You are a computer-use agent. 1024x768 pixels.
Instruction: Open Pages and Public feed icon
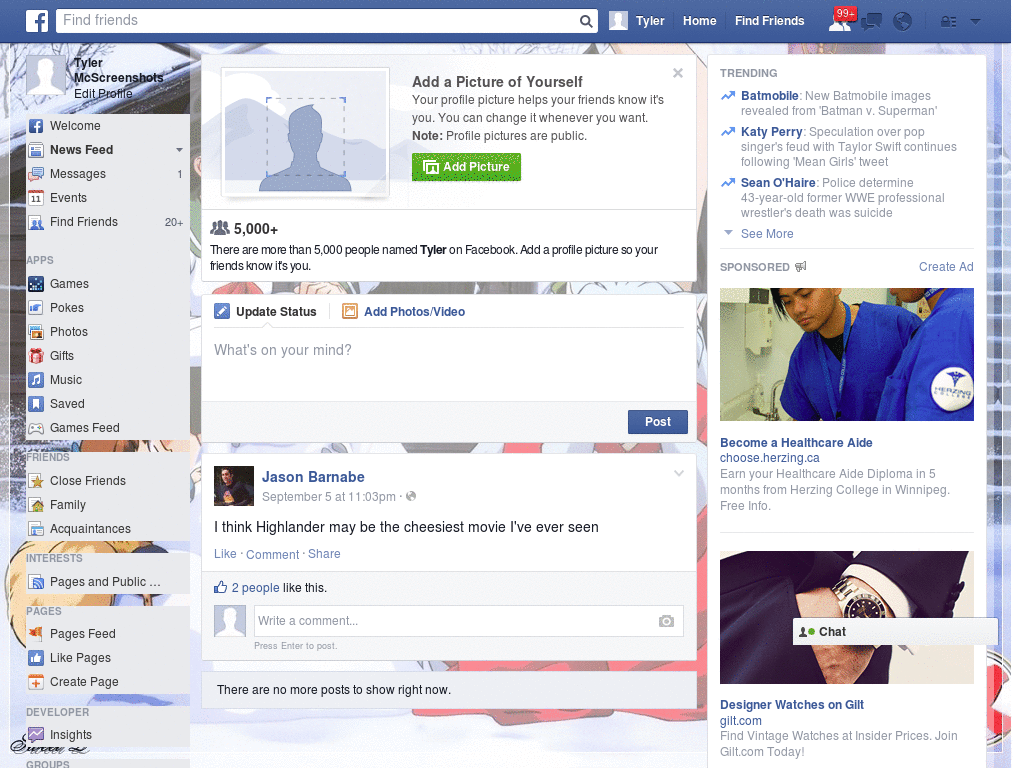click(37, 582)
